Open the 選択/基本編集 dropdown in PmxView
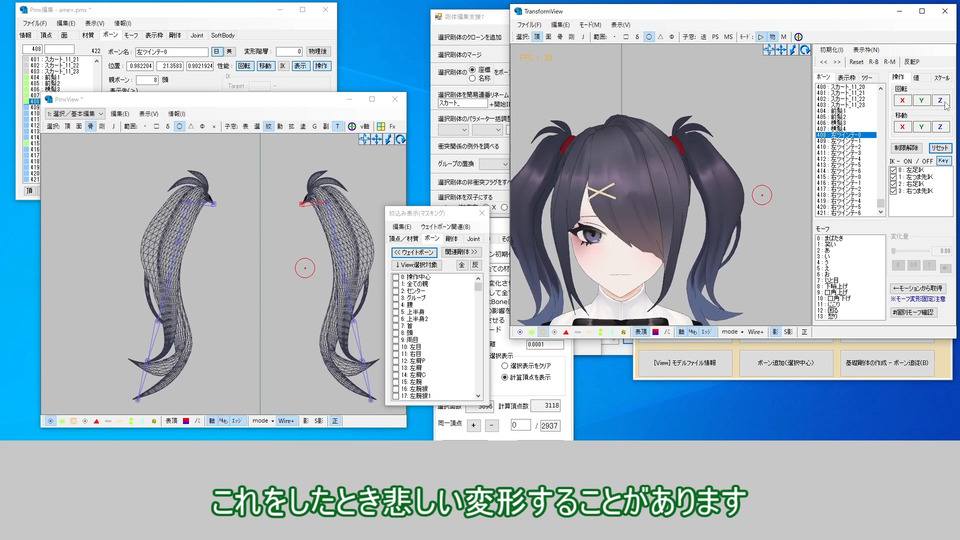960x540 pixels. pyautogui.click(x=75, y=113)
